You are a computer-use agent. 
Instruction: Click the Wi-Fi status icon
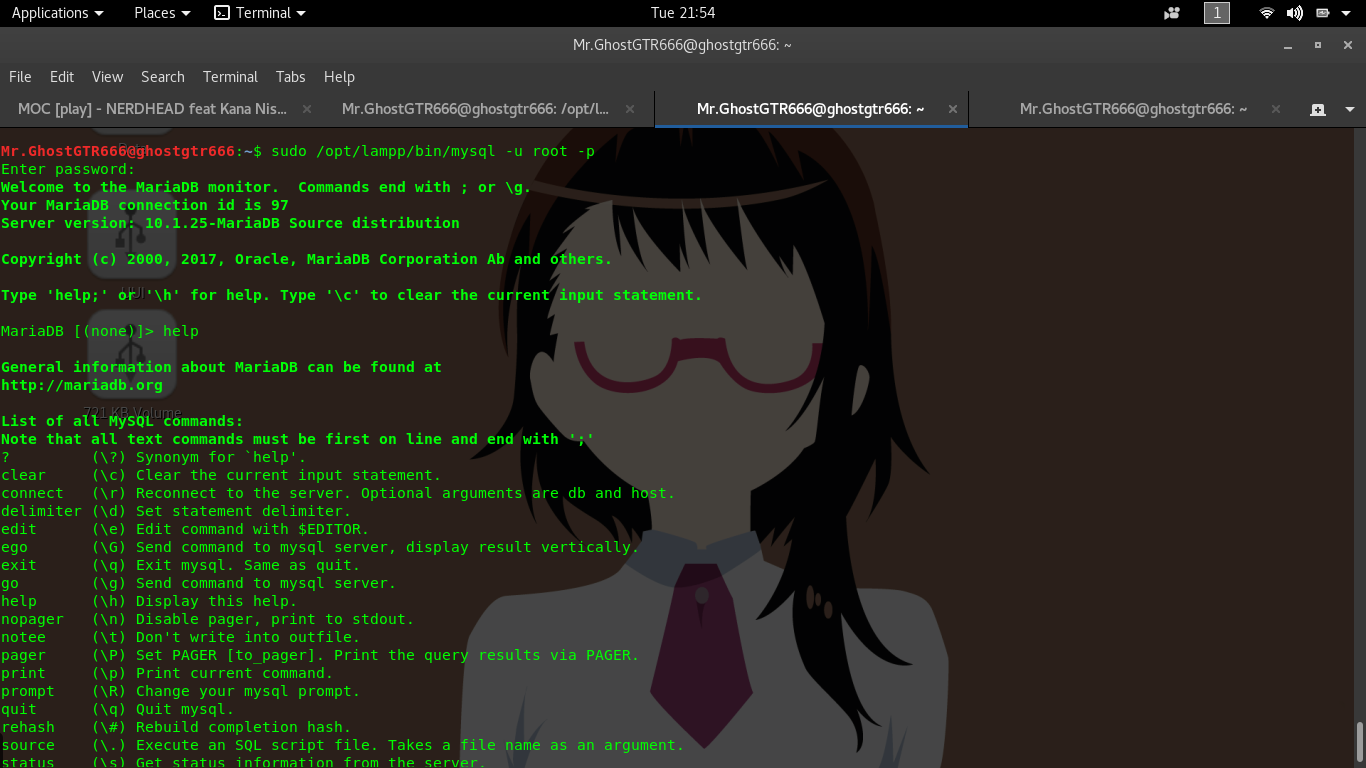click(1266, 13)
